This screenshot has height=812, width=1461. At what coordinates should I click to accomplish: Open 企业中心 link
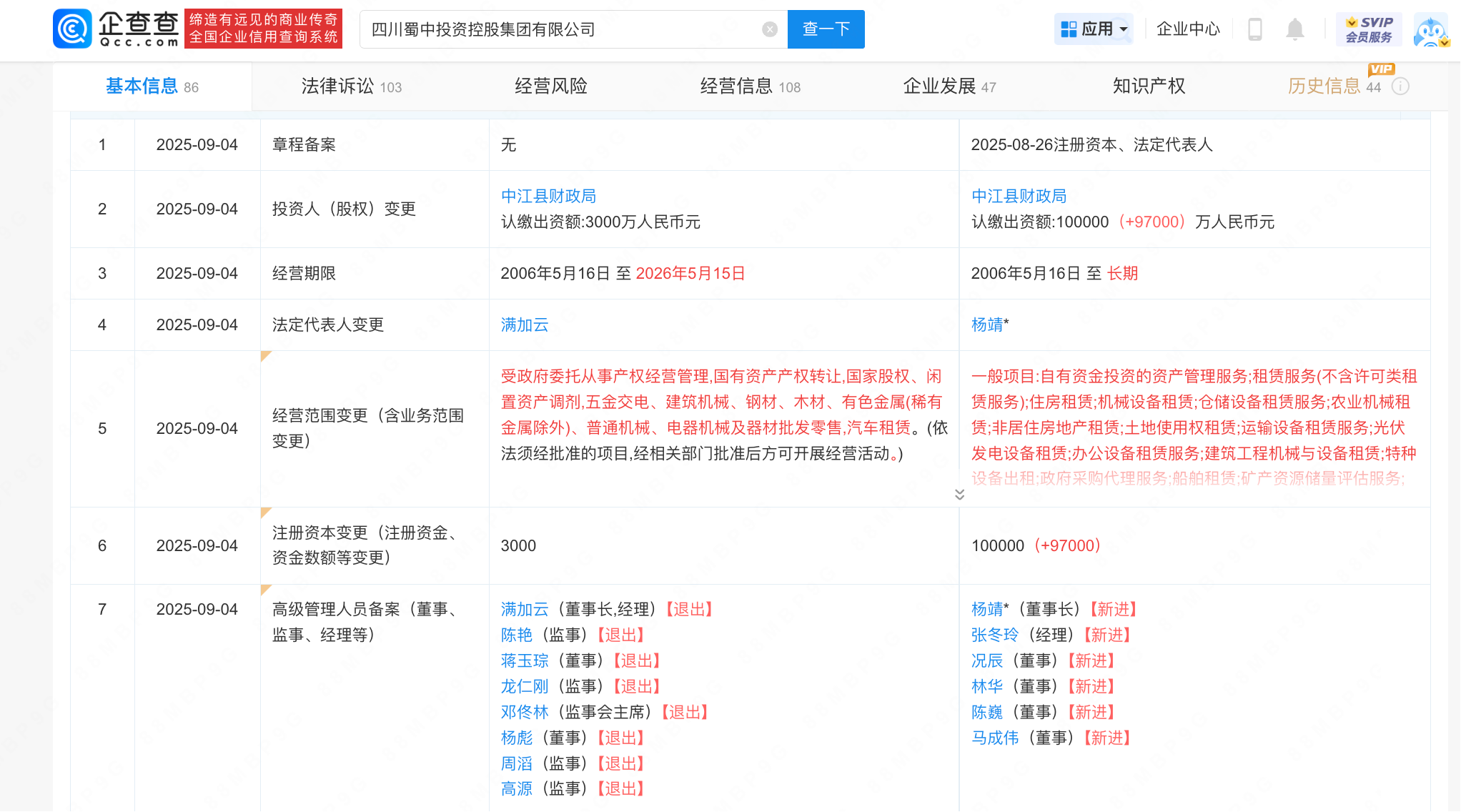pos(1188,29)
